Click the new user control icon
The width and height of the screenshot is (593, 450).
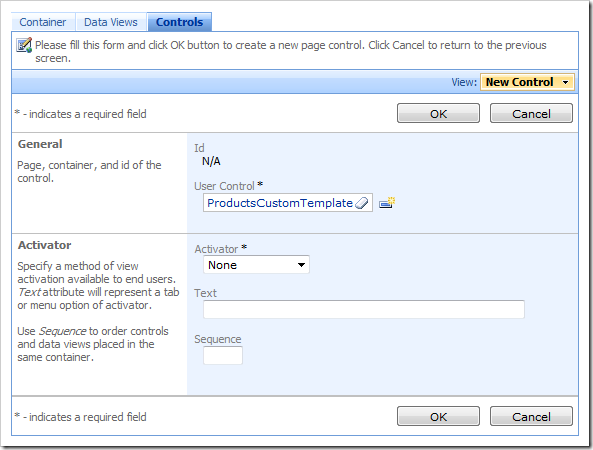(387, 203)
